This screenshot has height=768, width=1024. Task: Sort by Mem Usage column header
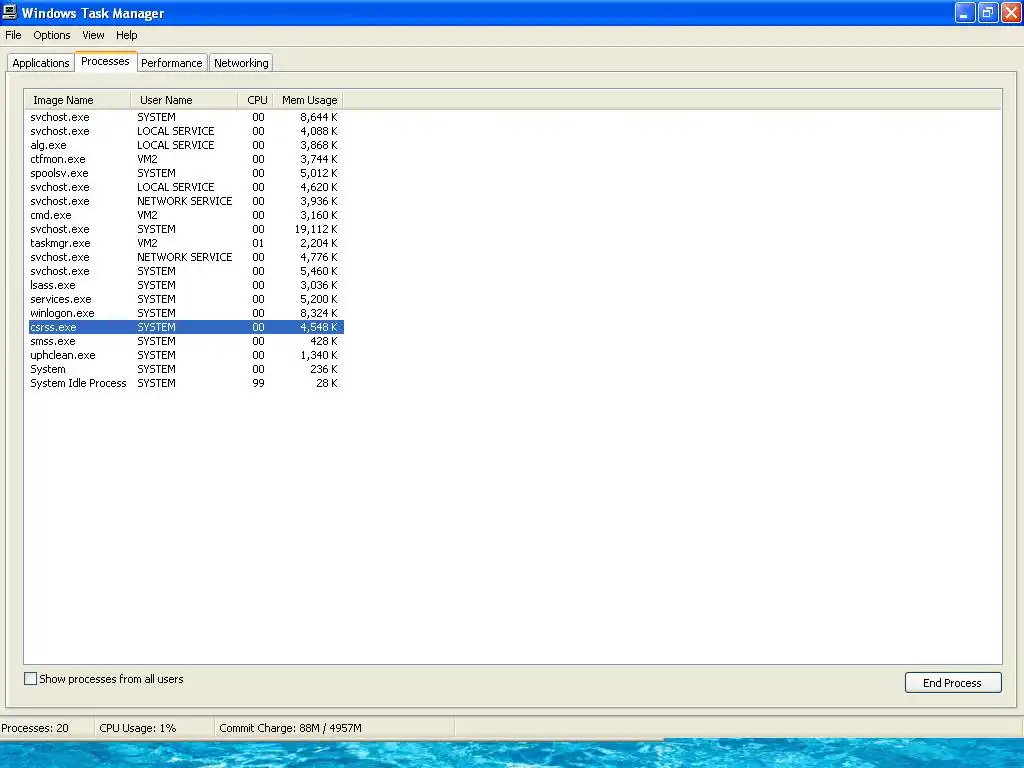(308, 100)
